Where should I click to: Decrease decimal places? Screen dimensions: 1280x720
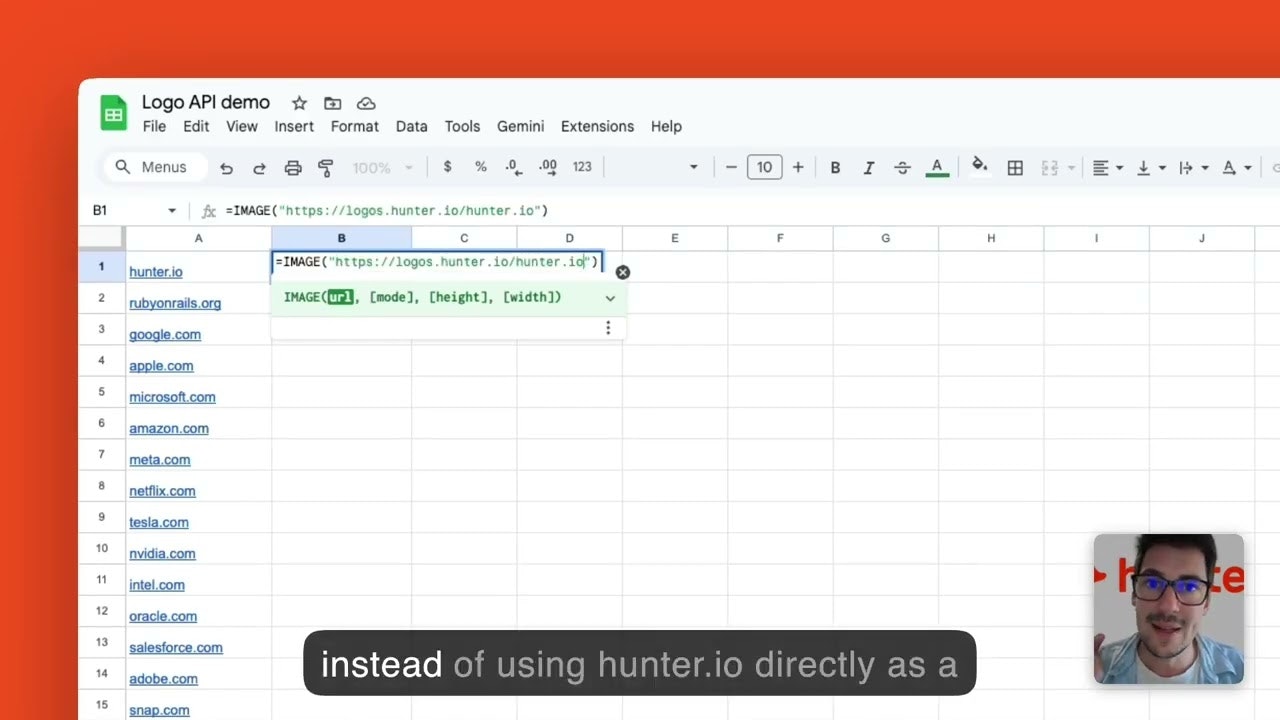click(x=513, y=167)
